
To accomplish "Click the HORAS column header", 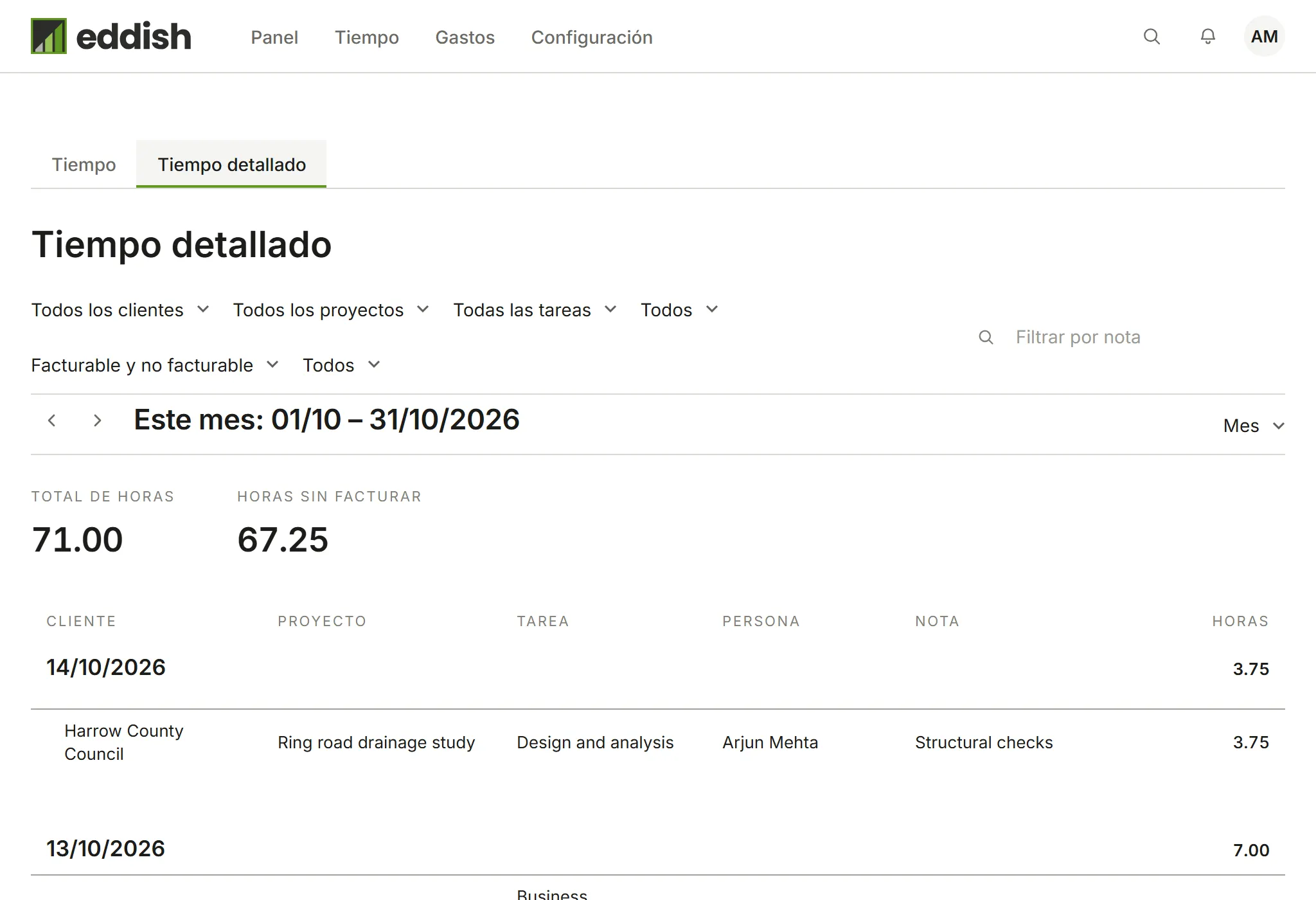I will [1241, 621].
